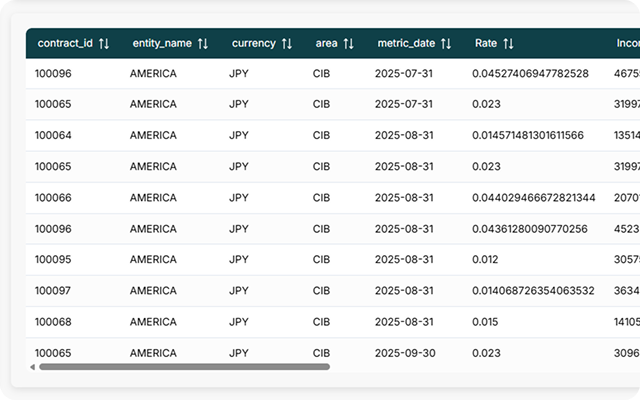
Task: Select the 100095 contract id cell
Action: 53,260
